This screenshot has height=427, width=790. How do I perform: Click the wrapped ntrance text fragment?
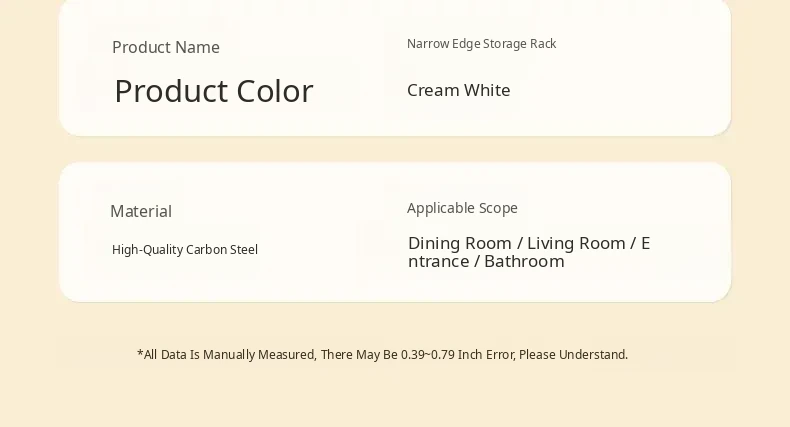click(x=437, y=262)
